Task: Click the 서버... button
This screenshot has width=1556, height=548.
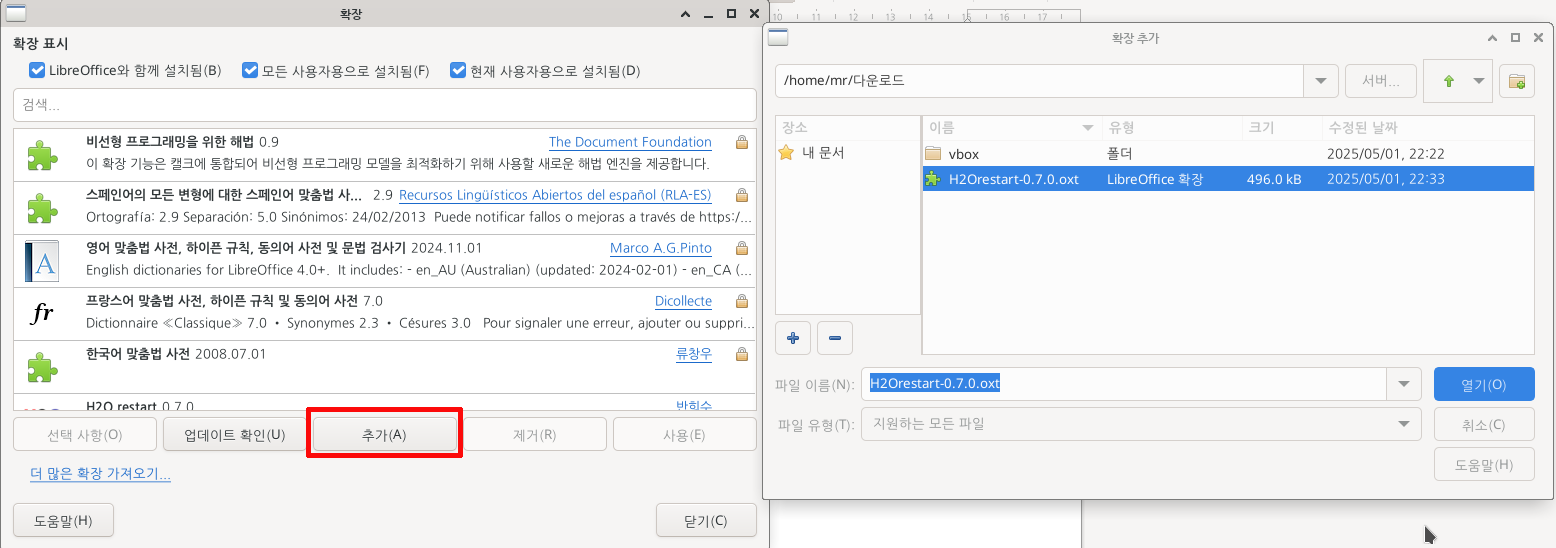Action: [1380, 81]
